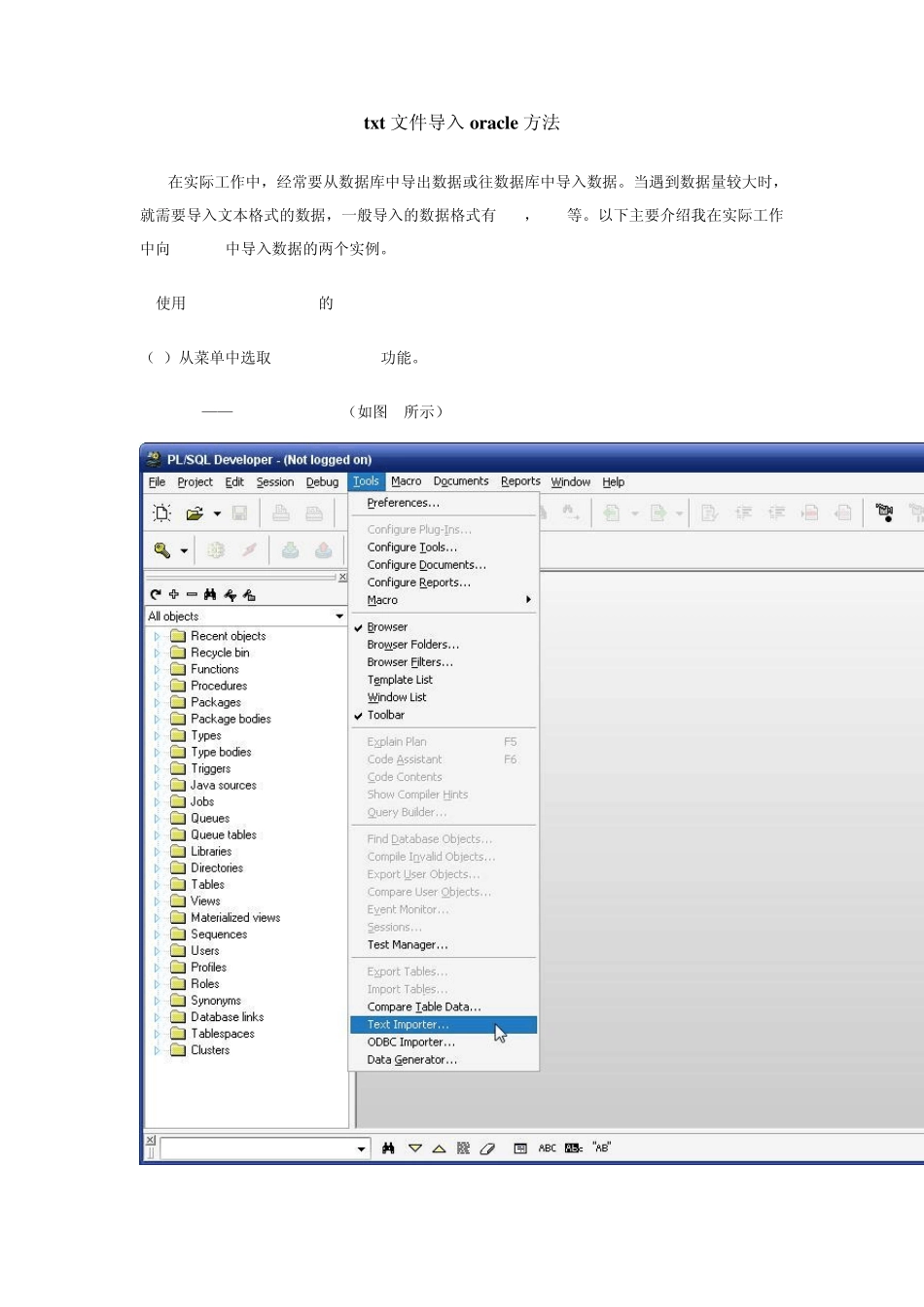Click the New file toolbar icon

[x=162, y=512]
